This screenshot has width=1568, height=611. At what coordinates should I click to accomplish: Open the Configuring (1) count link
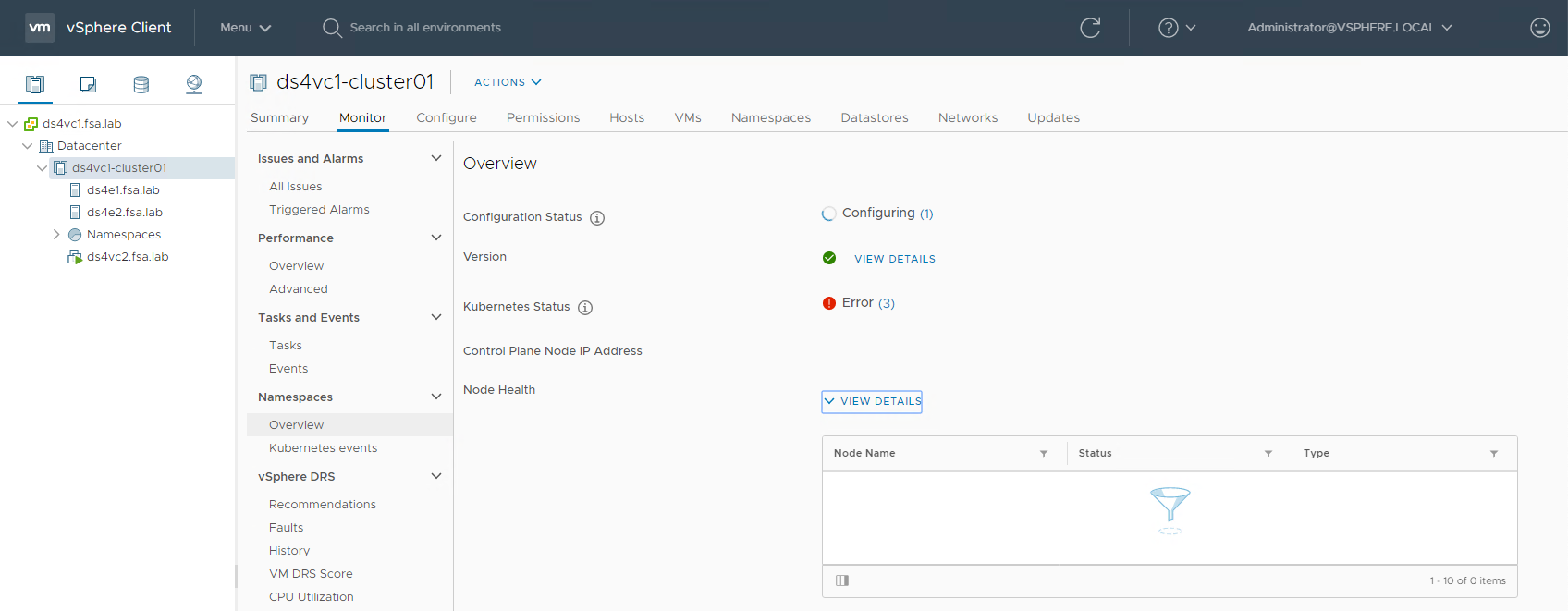click(926, 214)
